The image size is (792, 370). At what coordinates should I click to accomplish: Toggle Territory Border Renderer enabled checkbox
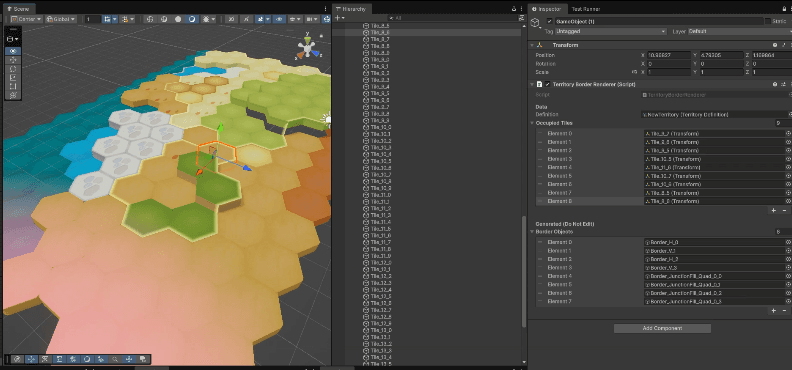(x=548, y=84)
